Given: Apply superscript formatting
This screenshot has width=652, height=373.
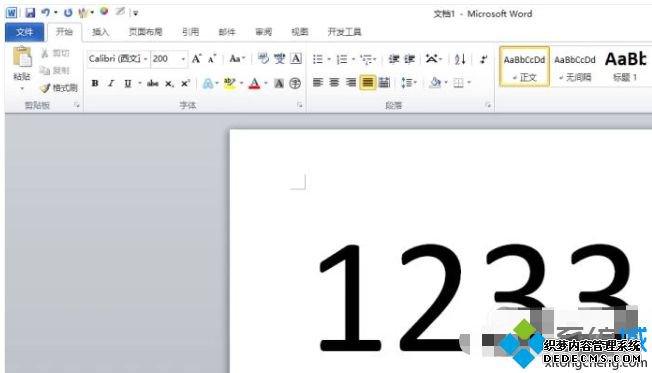Looking at the screenshot, I should [x=185, y=84].
